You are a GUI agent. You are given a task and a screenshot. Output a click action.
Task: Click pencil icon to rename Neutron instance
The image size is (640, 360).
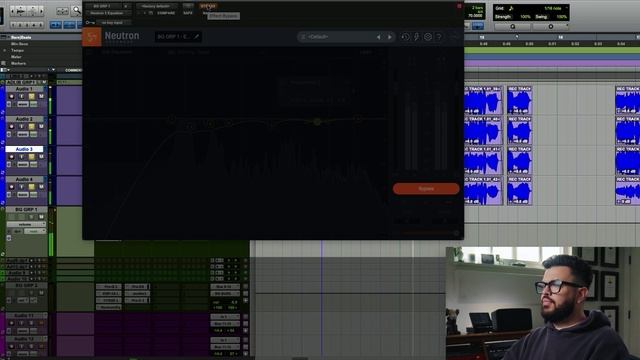pos(196,37)
